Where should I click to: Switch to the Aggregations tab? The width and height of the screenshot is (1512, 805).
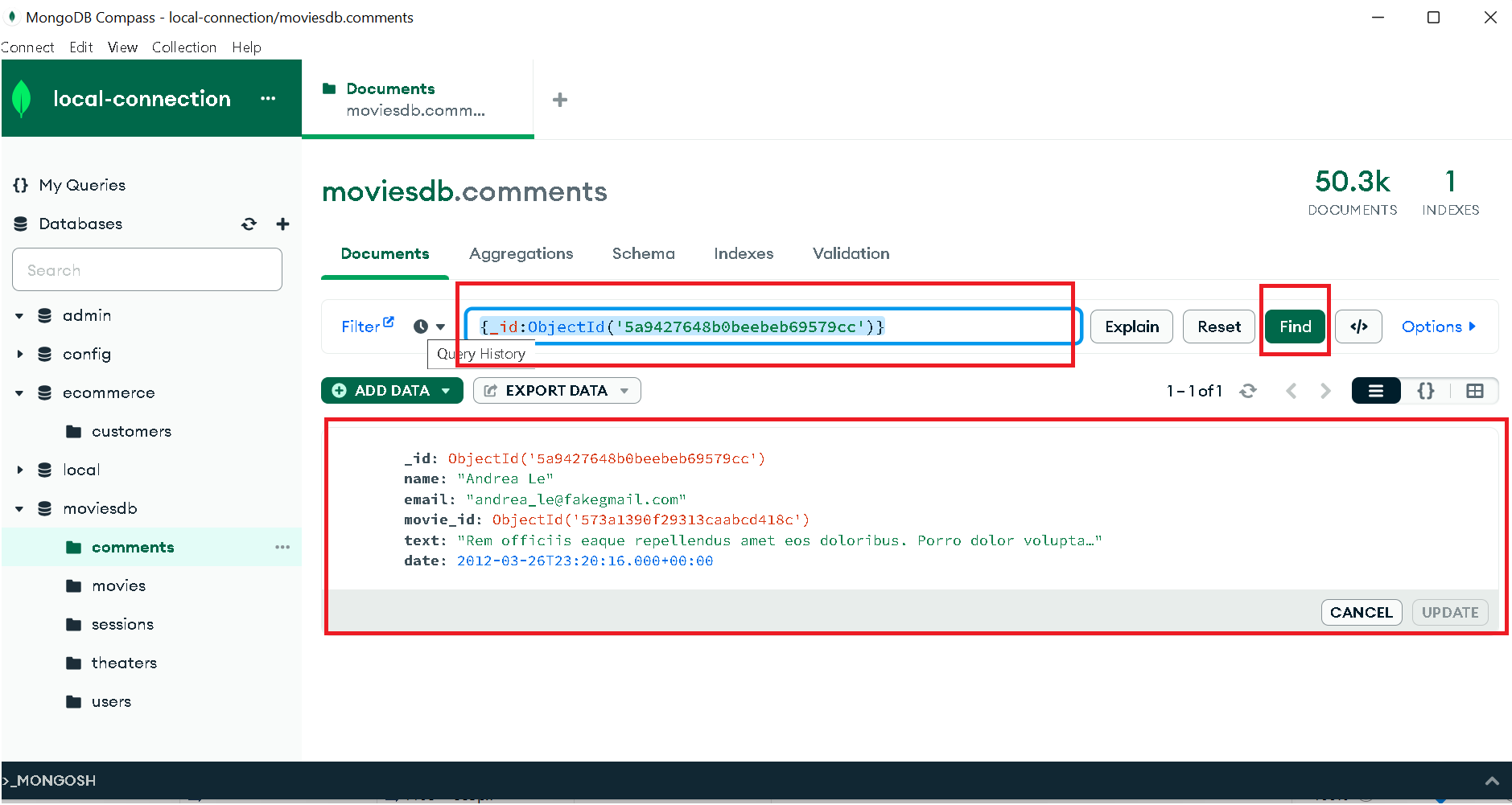click(521, 254)
